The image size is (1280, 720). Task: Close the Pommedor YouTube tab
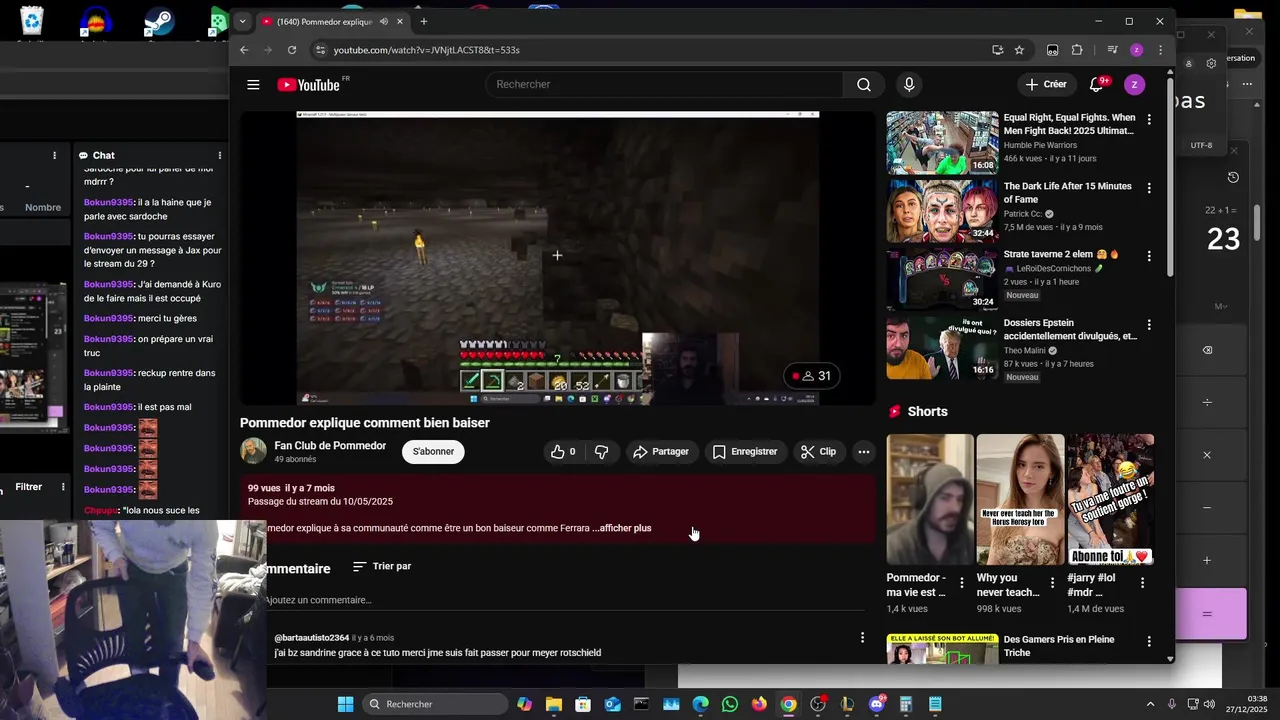400,21
